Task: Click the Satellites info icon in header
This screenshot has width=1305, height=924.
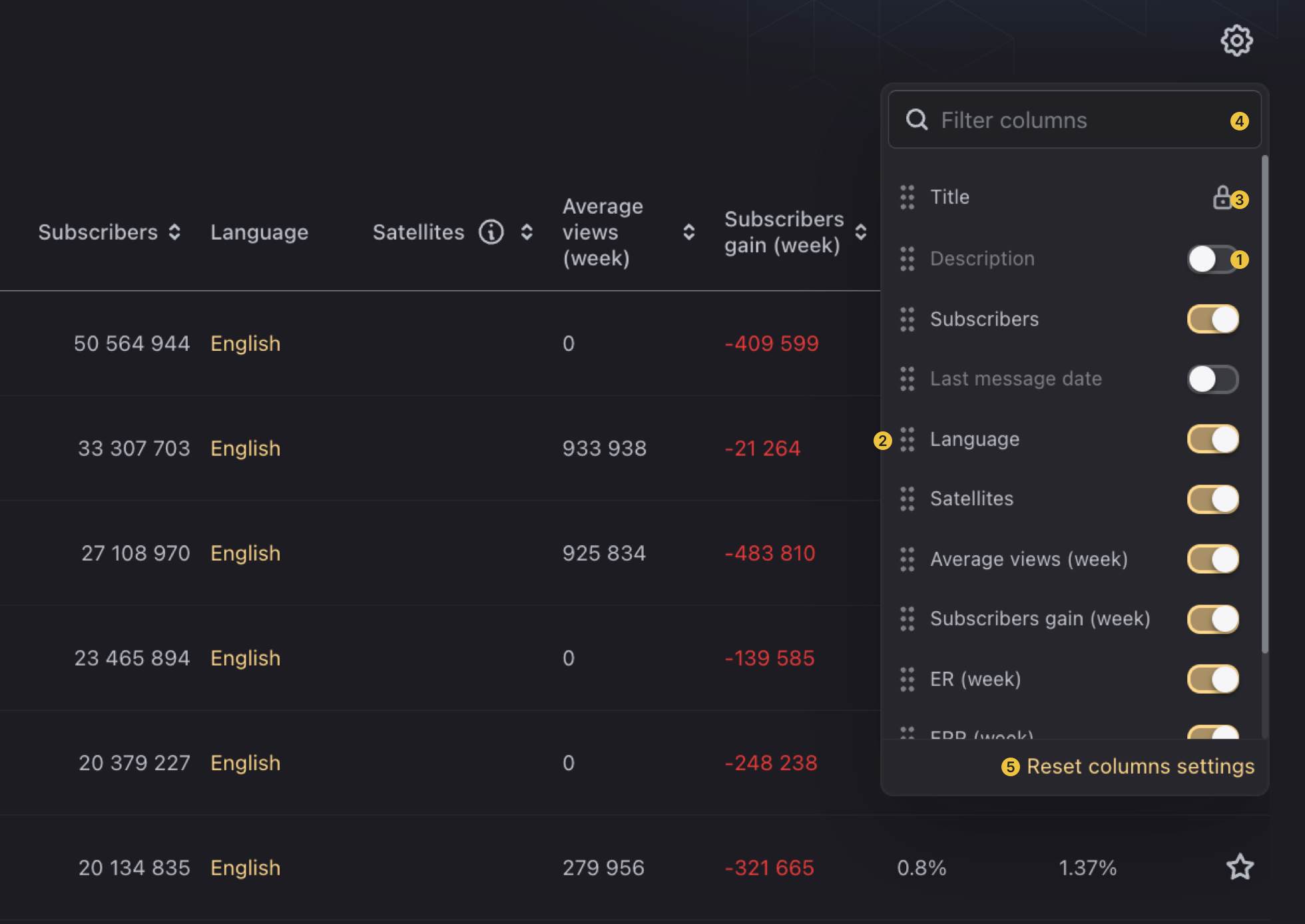Action: pos(491,232)
